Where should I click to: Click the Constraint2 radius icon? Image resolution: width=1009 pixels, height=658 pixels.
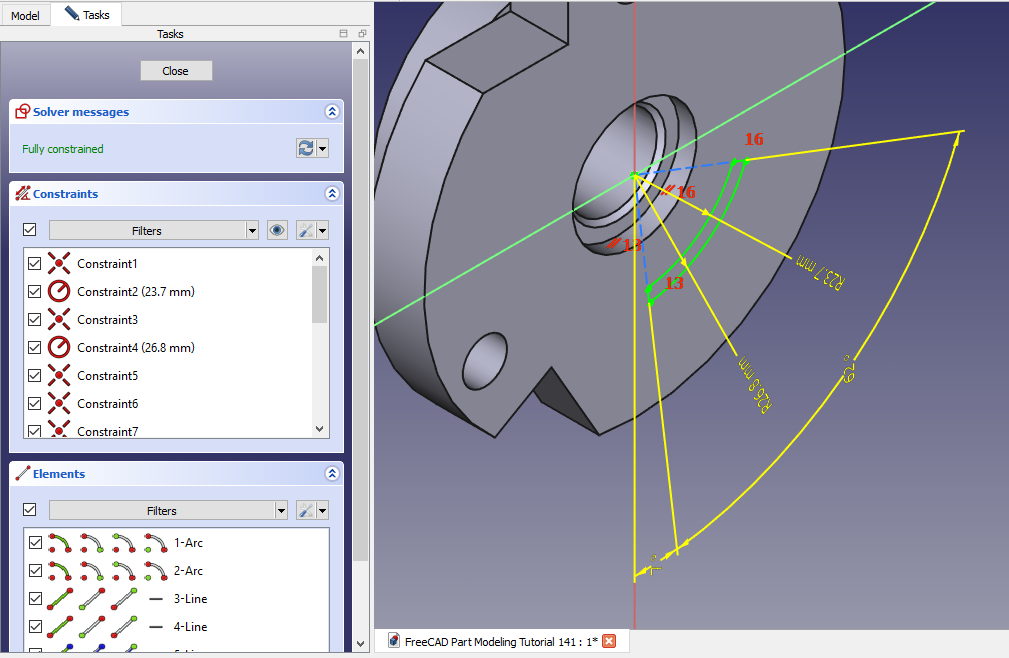[x=59, y=292]
